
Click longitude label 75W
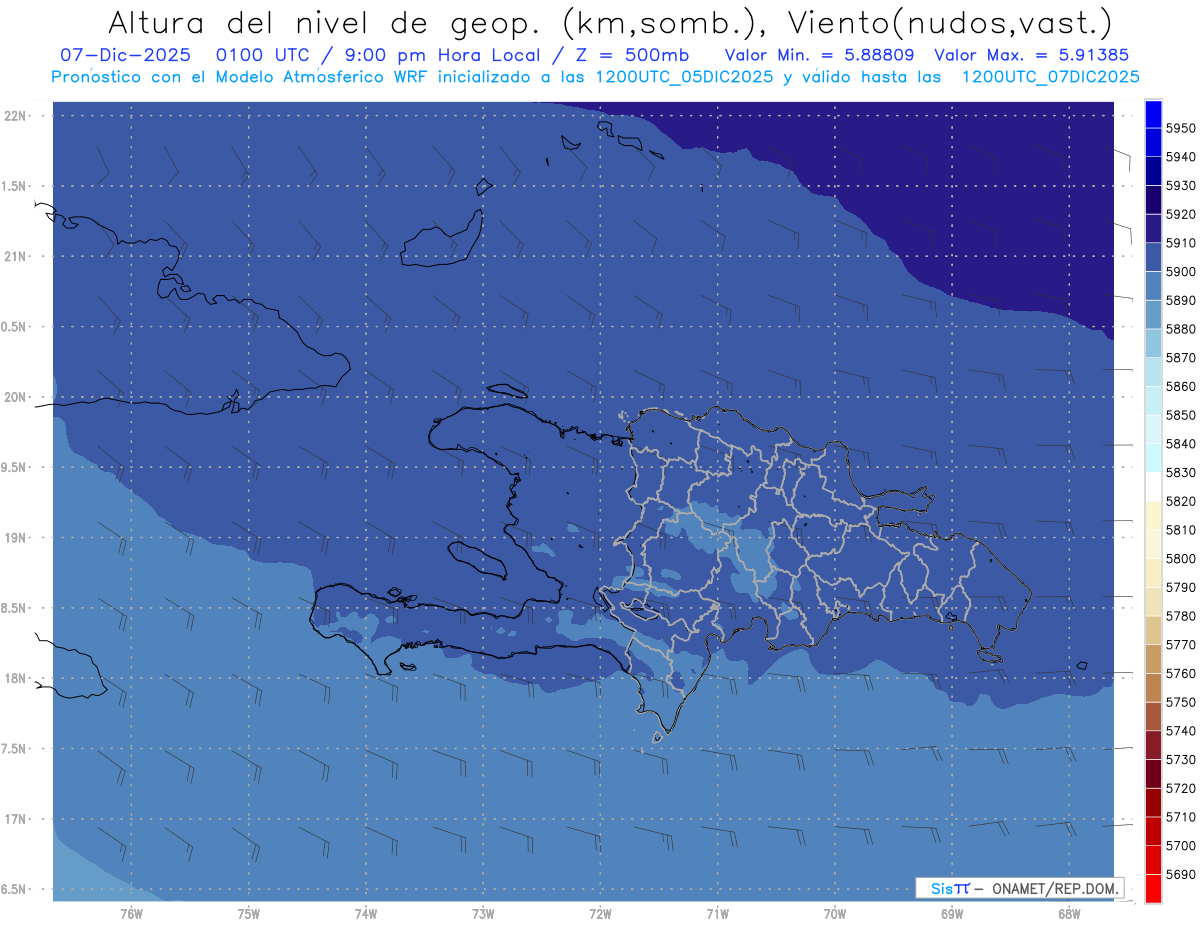249,914
